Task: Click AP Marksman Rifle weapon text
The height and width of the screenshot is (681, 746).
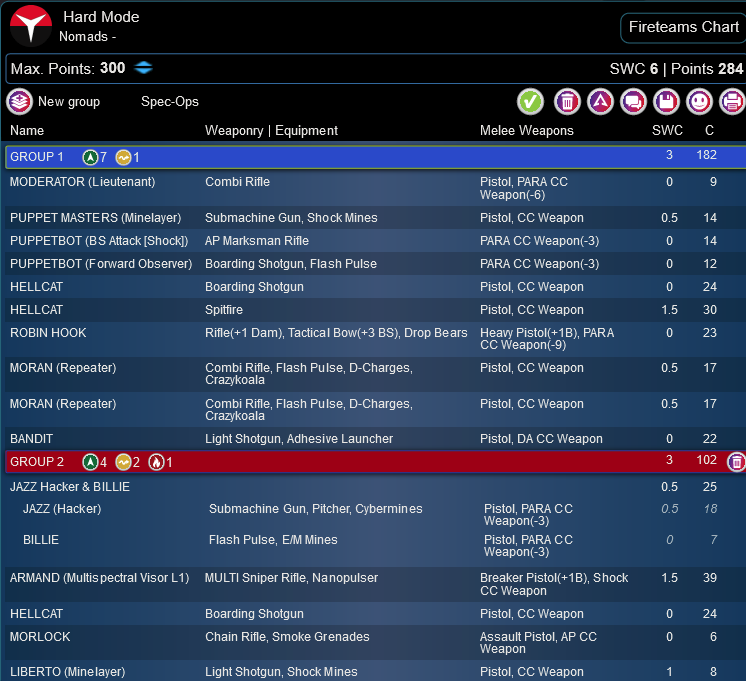Action: point(257,241)
